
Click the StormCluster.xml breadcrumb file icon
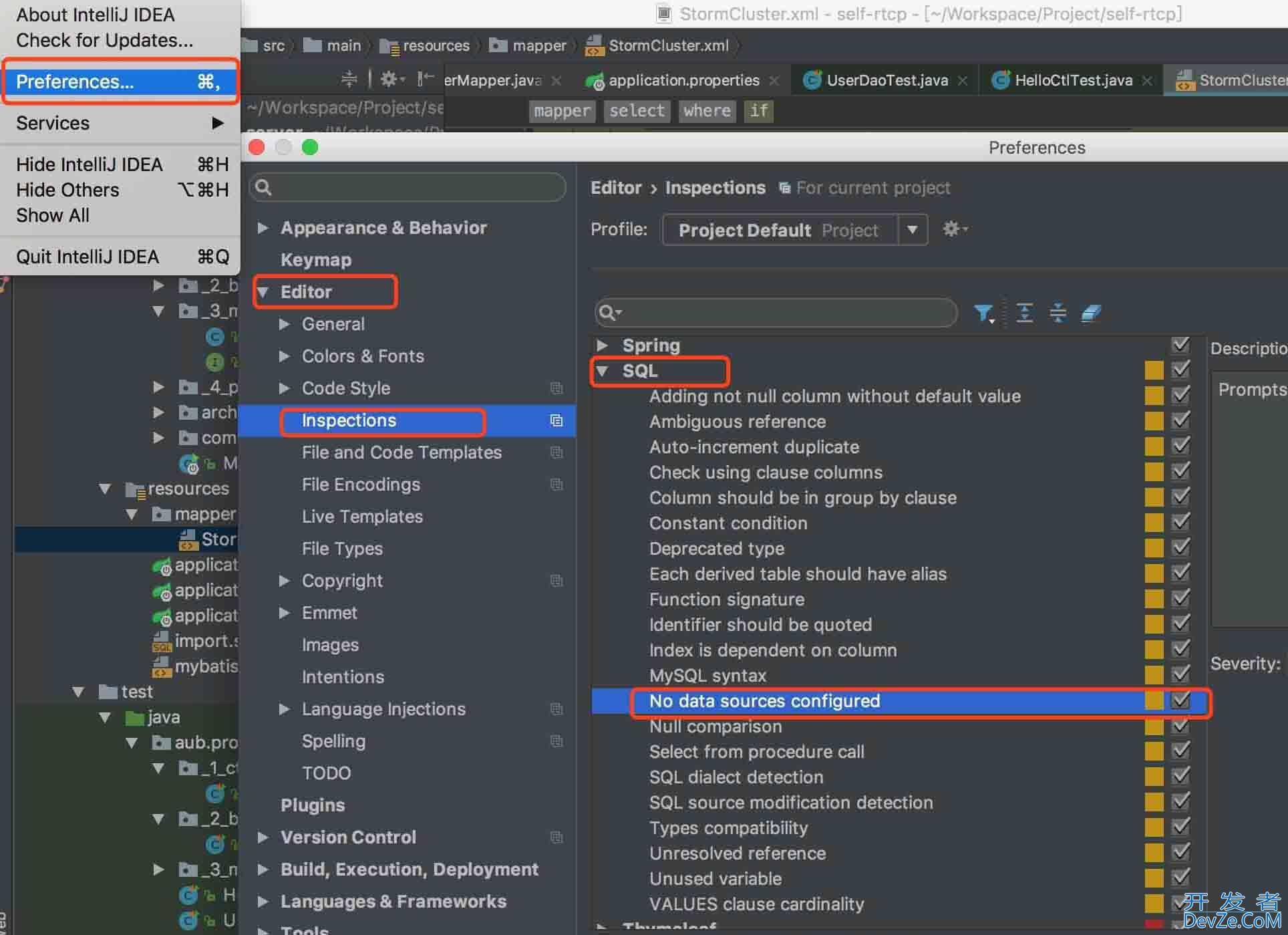coord(595,45)
